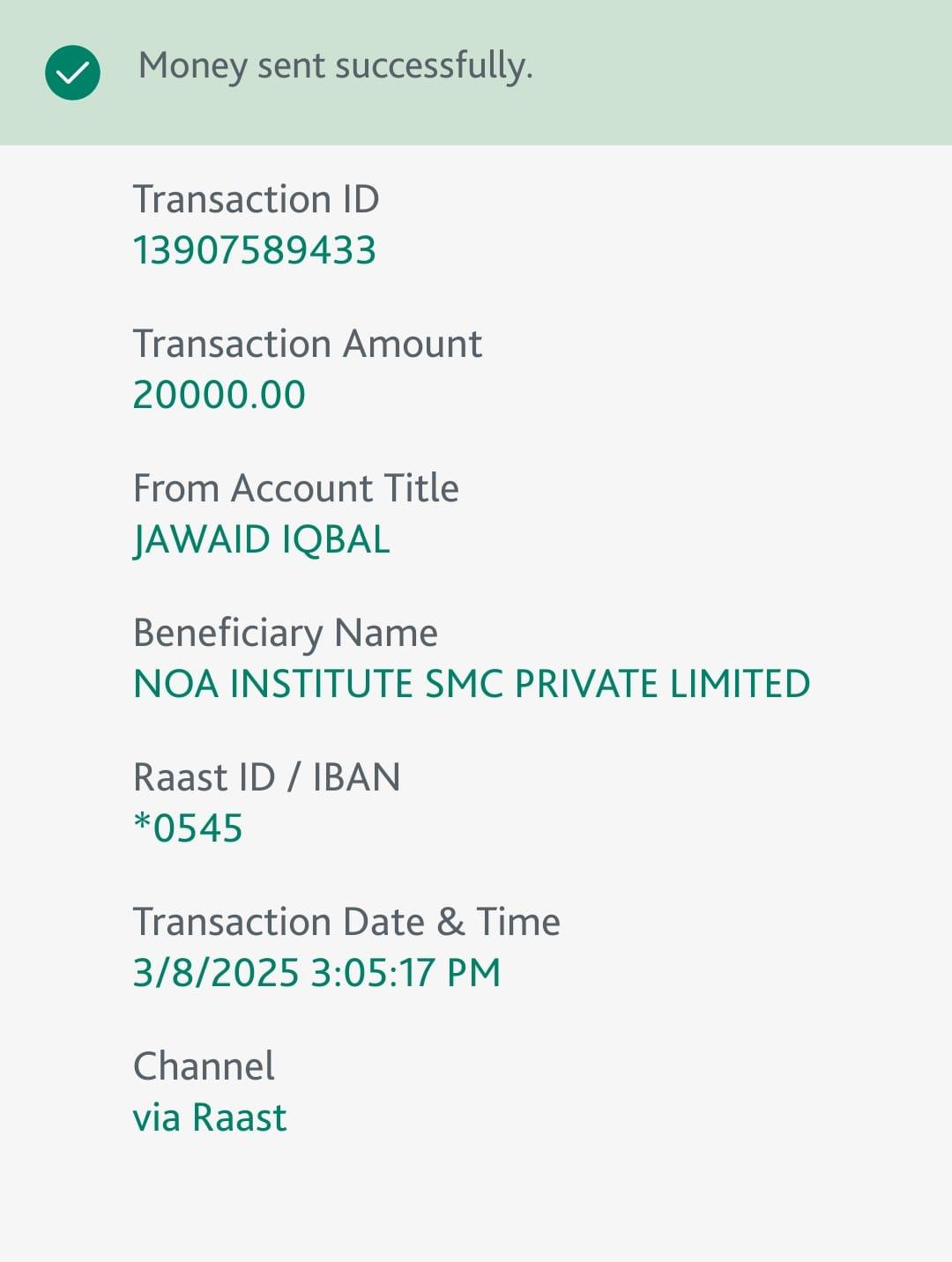
Task: Tap the green success checkmark icon
Action: point(72,72)
